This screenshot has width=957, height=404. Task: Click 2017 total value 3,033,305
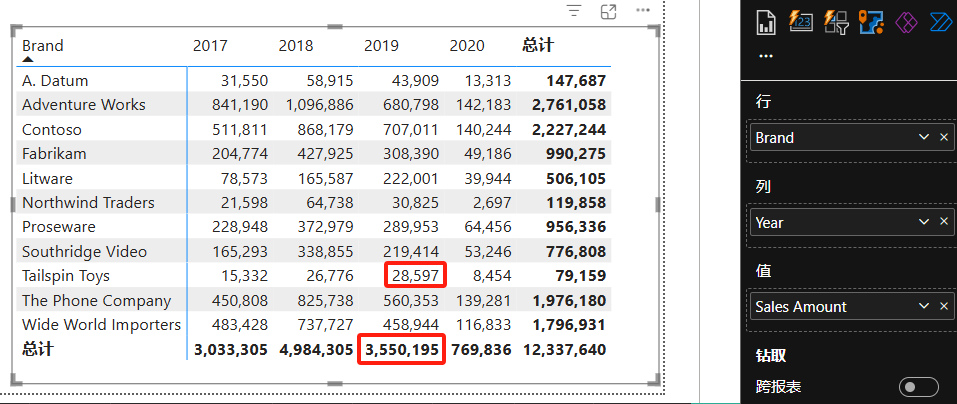[x=231, y=350]
